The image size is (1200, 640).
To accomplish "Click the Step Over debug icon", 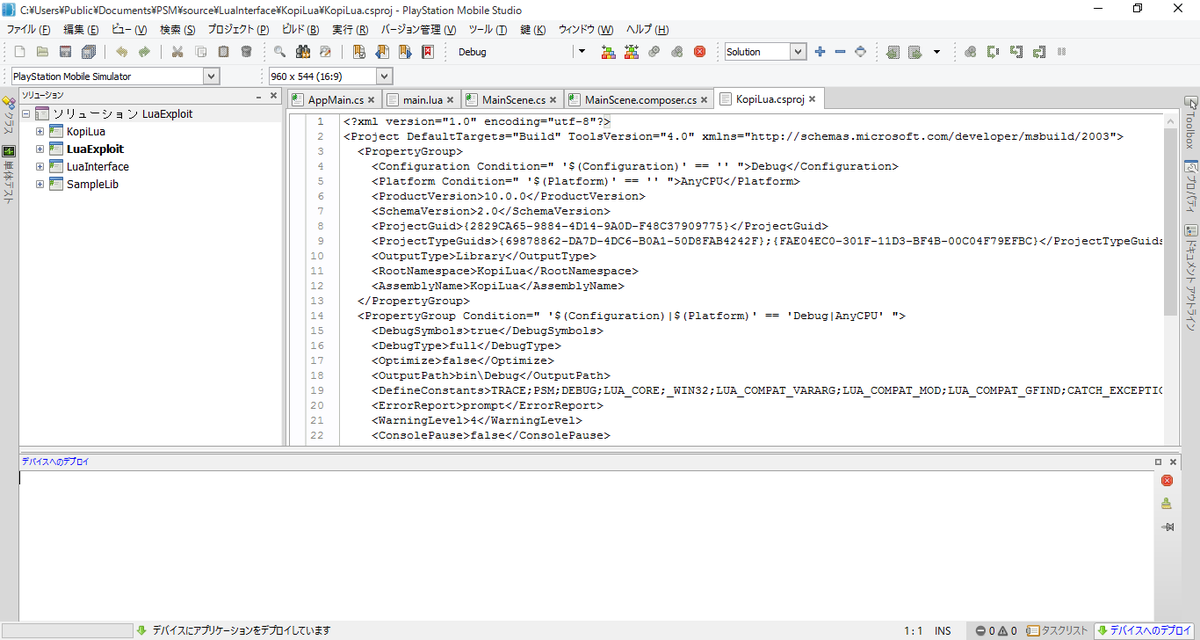I will [x=994, y=52].
